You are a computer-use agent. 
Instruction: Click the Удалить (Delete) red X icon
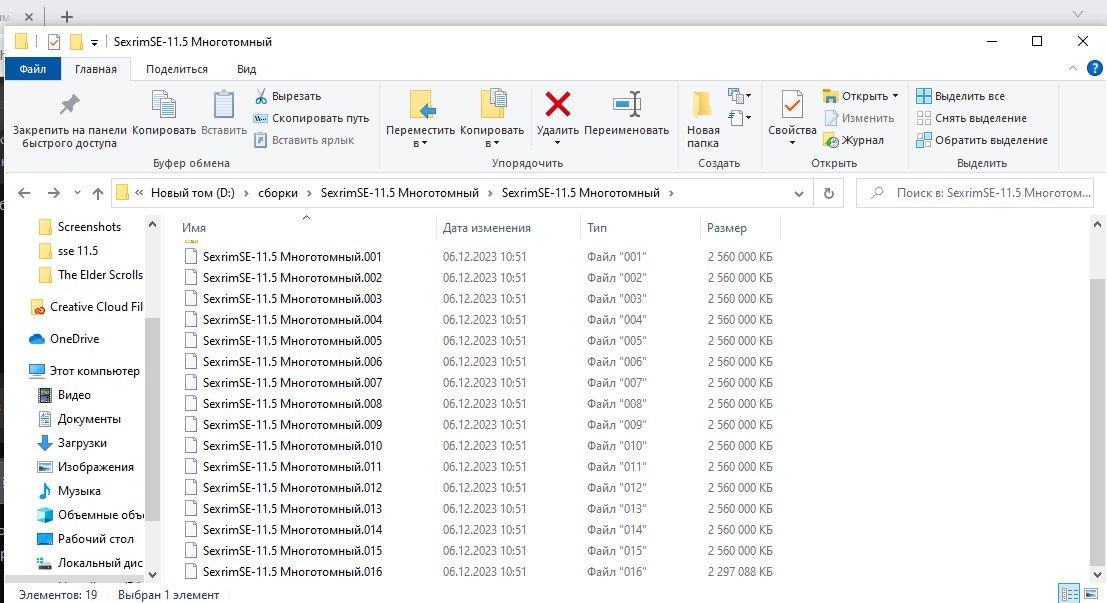[x=557, y=104]
